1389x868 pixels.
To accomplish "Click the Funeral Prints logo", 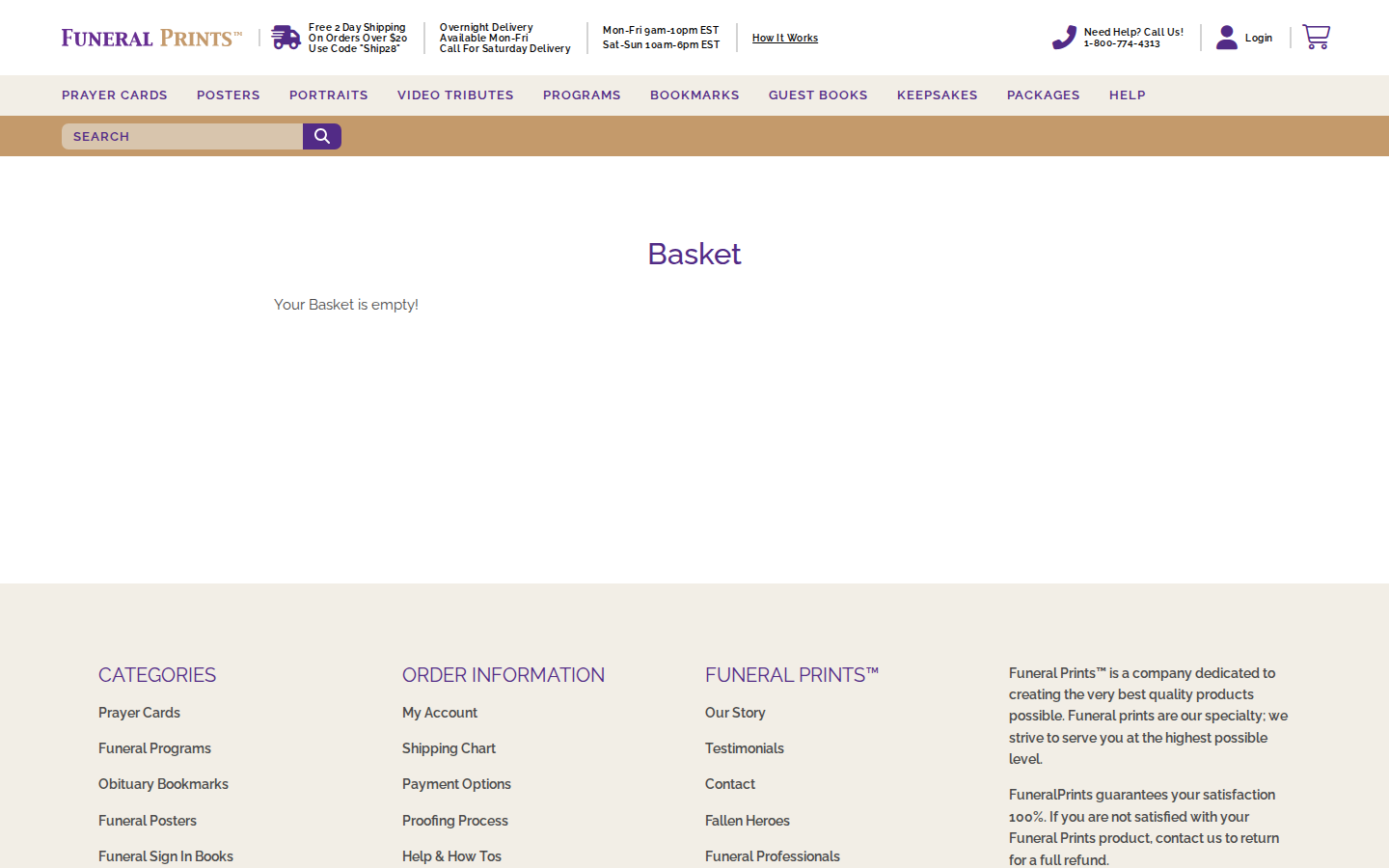I will pyautogui.click(x=151, y=38).
